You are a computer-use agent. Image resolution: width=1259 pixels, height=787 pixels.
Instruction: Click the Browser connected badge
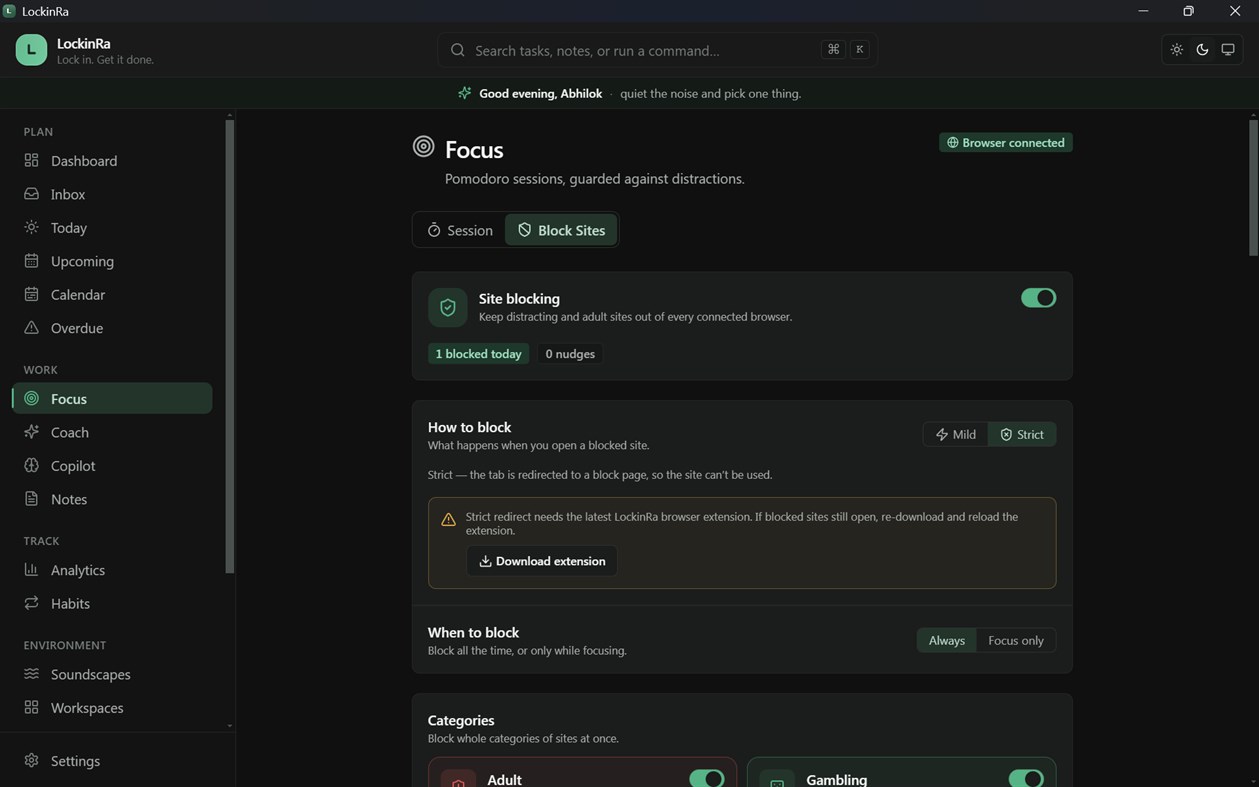(x=1006, y=143)
